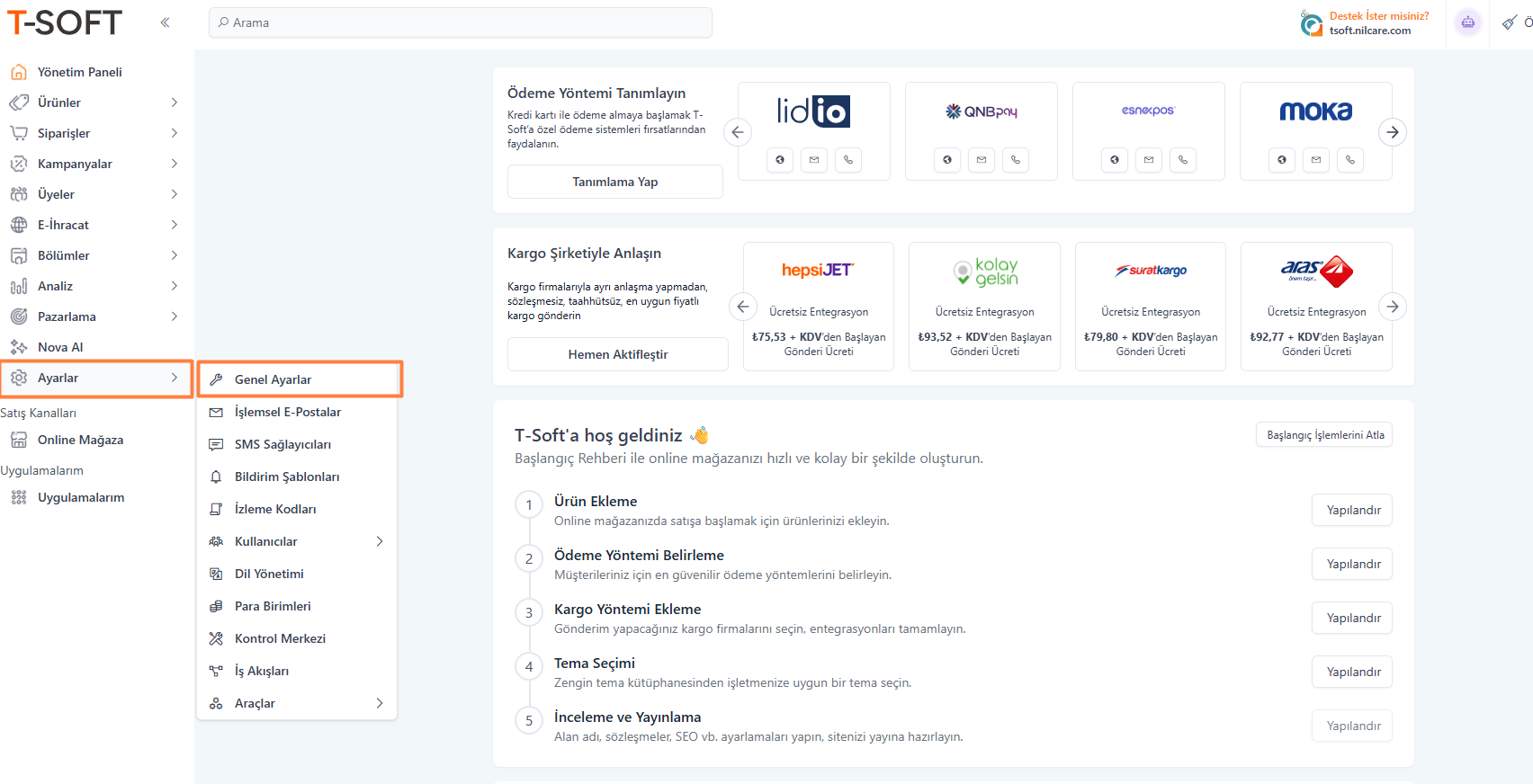
Task: Open Genel Ayarlar menu item
Action: (273, 379)
